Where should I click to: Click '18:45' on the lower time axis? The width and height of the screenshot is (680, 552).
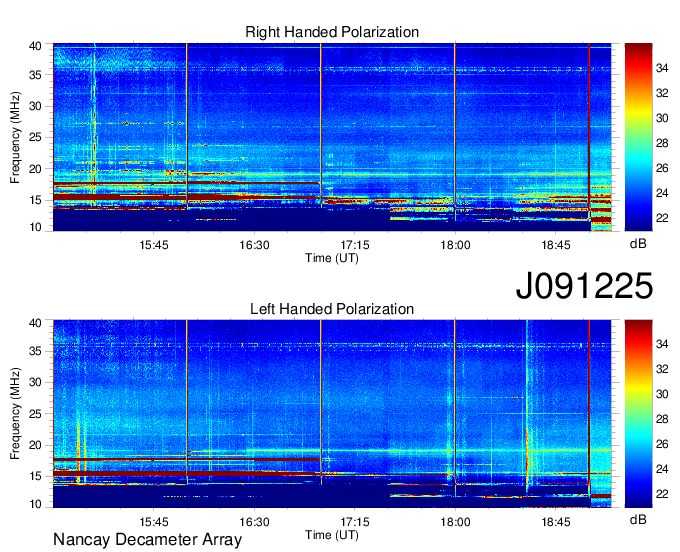tap(556, 522)
